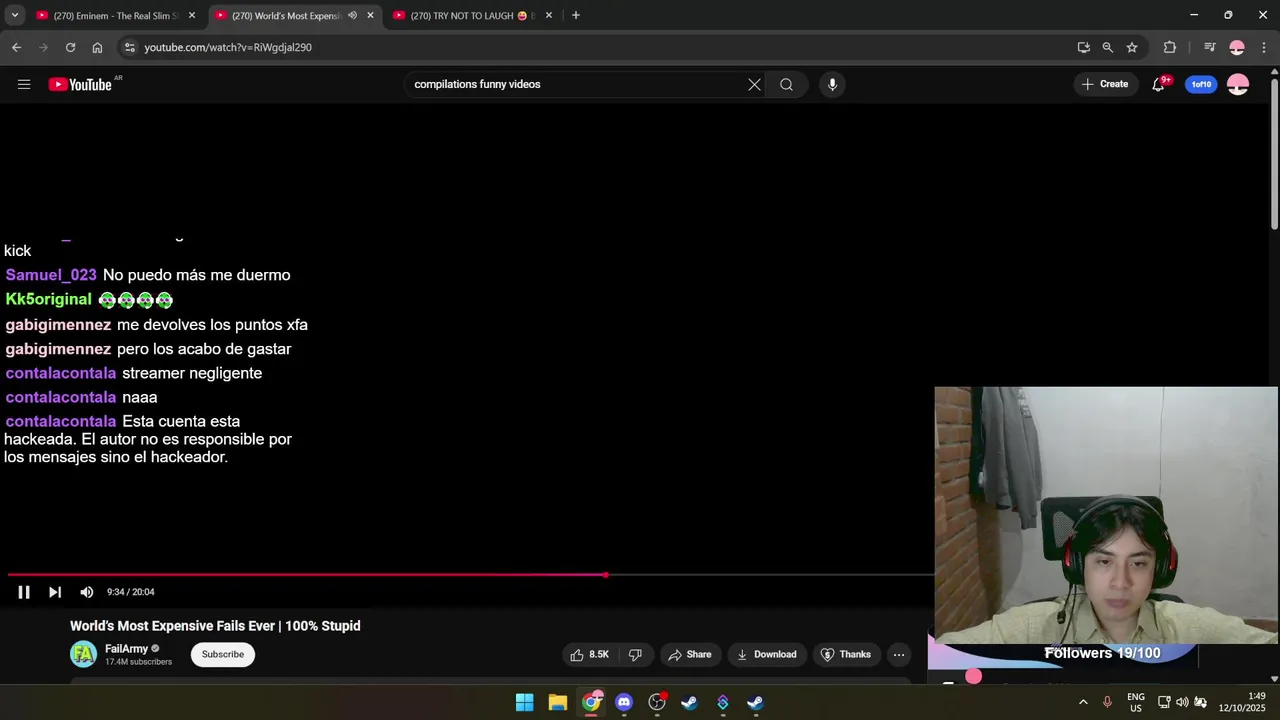This screenshot has height=720, width=1280.
Task: Mute the video volume speaker icon
Action: point(87,592)
